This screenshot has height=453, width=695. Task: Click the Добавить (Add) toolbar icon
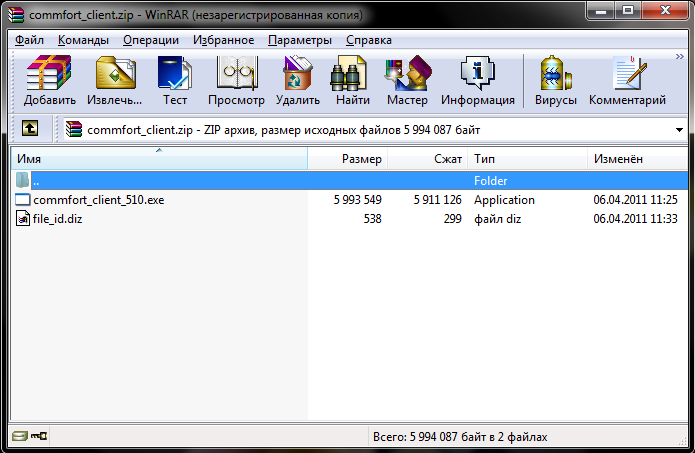click(x=49, y=73)
